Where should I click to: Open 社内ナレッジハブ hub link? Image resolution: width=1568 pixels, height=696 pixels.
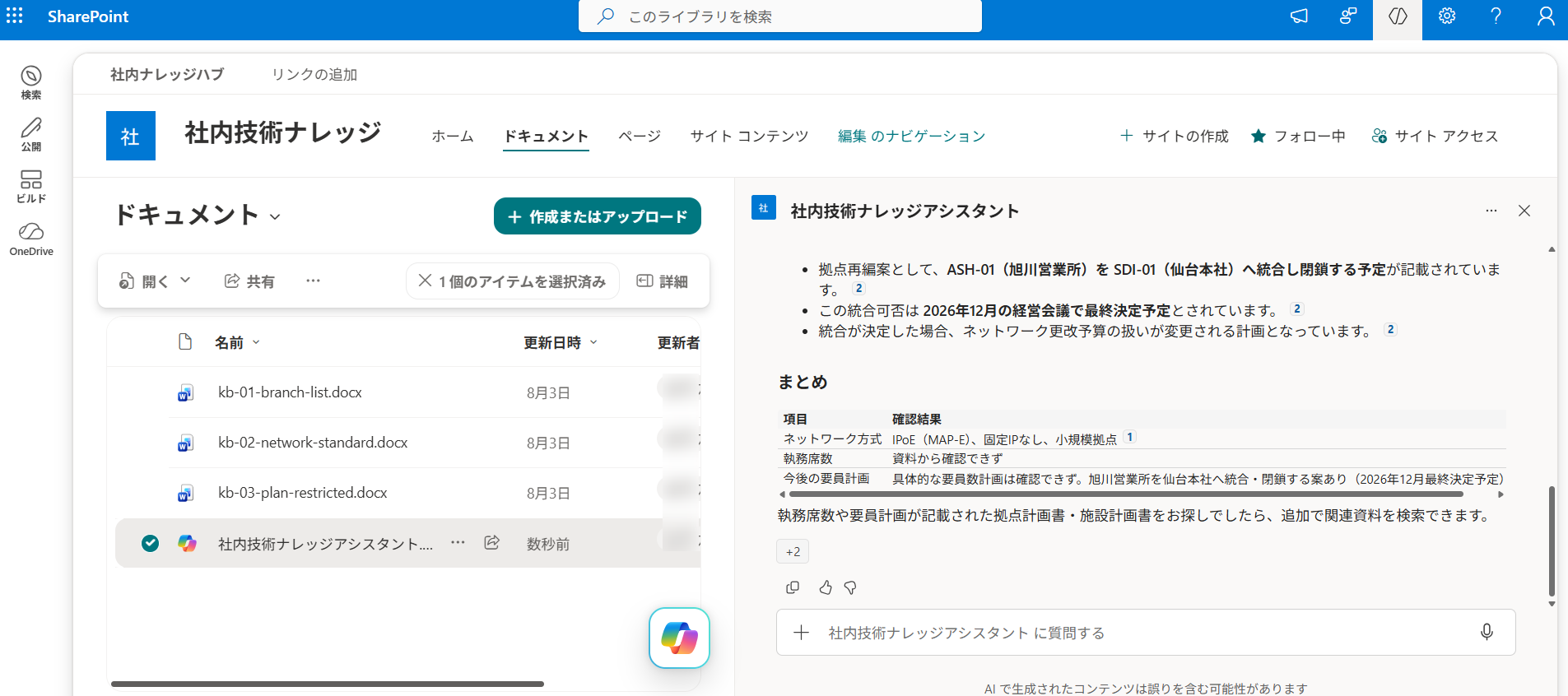(x=167, y=74)
